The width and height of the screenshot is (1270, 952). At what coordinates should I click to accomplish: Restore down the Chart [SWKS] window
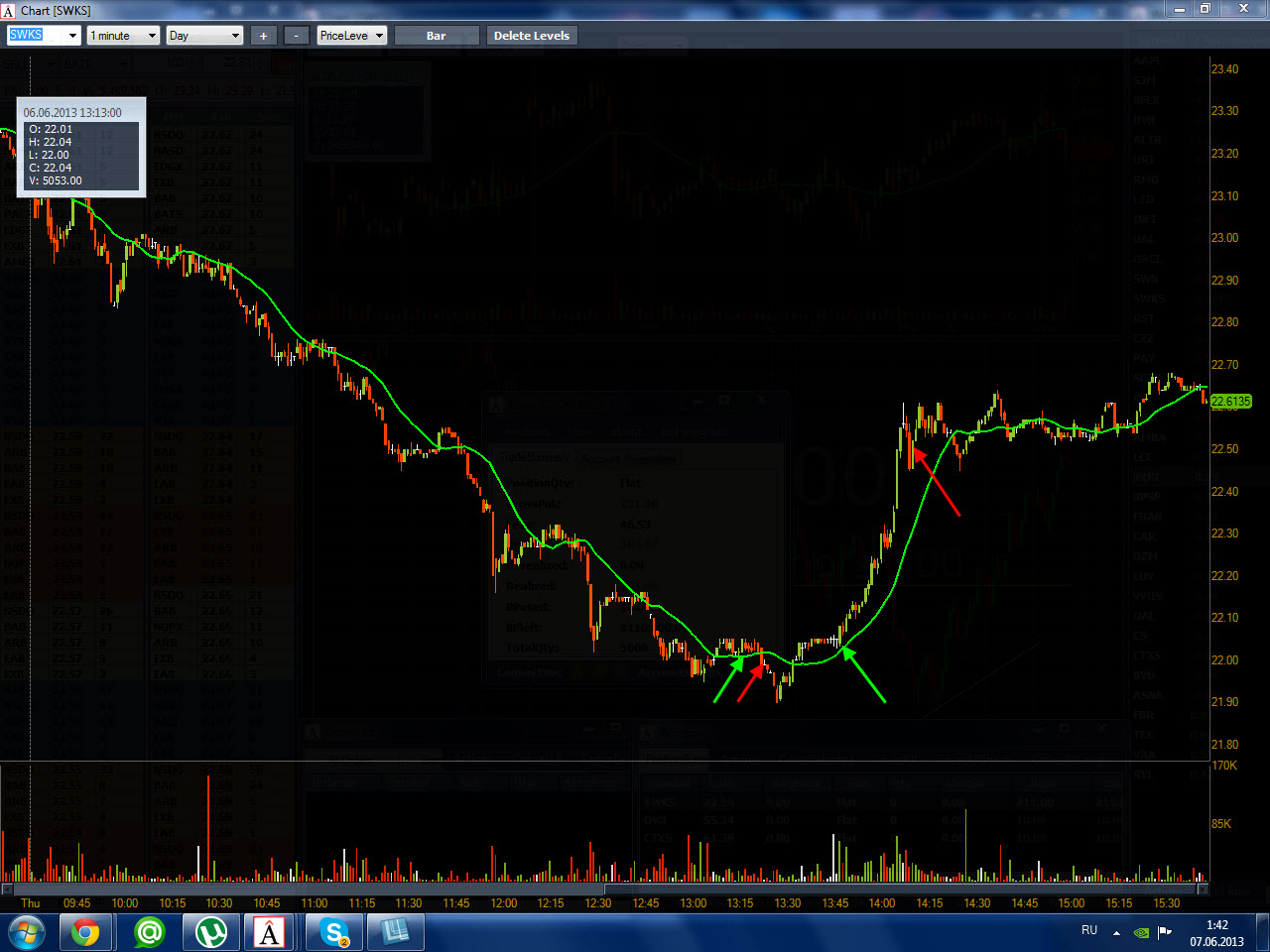point(1206,9)
